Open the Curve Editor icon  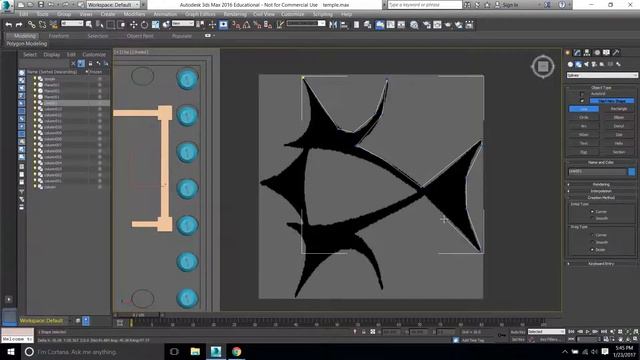(391, 25)
